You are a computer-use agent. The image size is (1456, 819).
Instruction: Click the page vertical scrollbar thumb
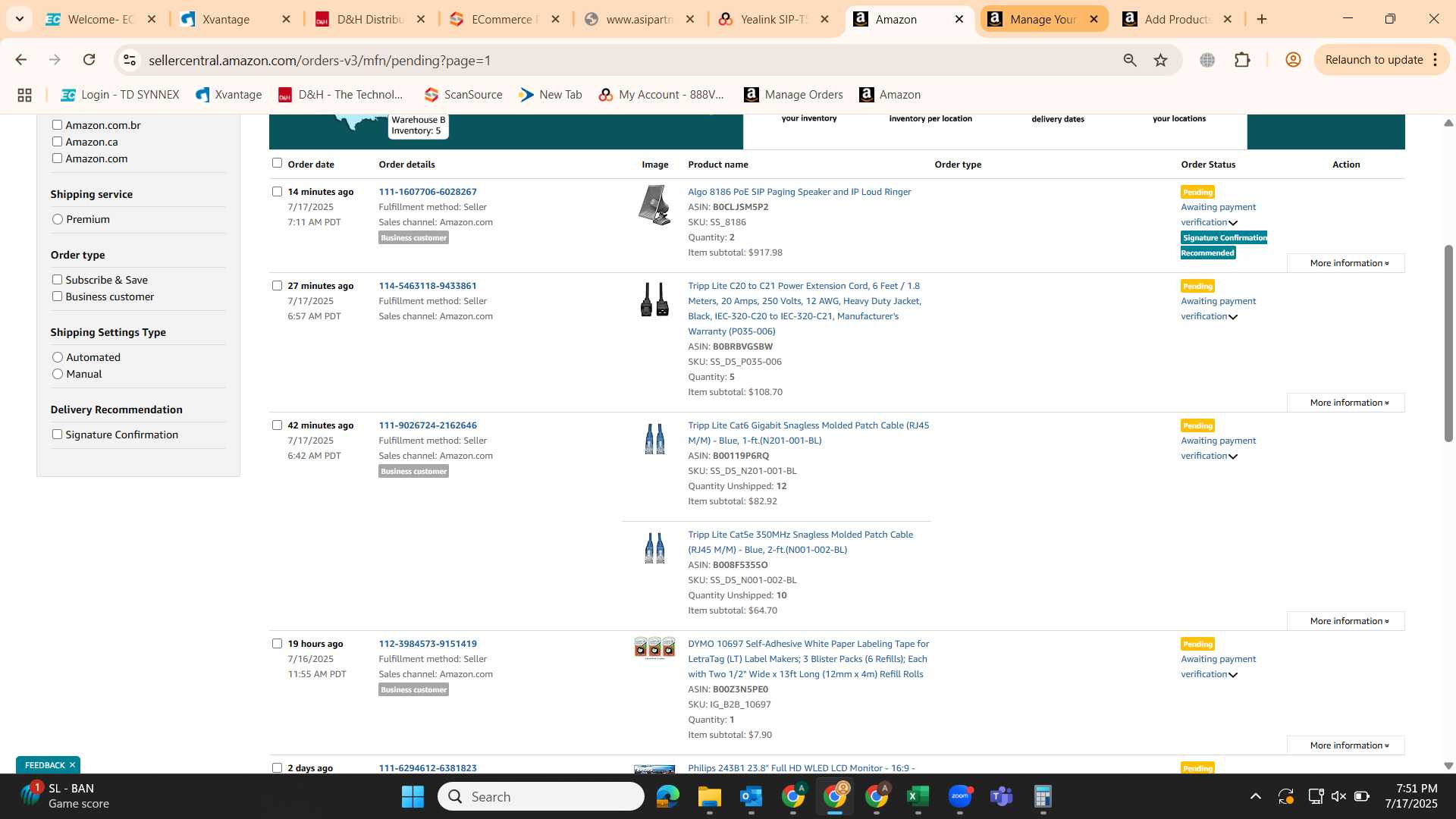(1448, 344)
